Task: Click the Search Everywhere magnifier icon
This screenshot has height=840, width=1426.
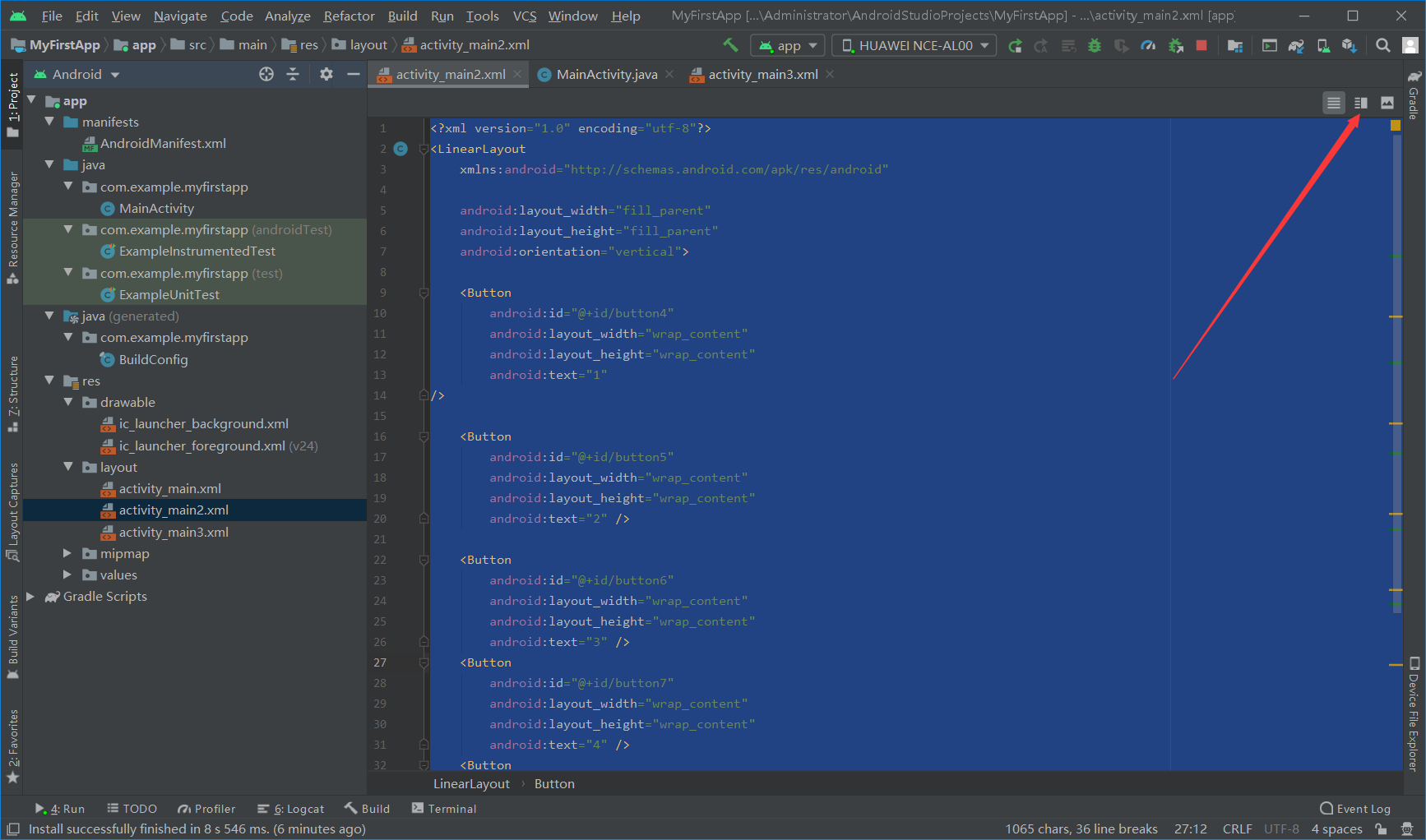Action: 1383,45
